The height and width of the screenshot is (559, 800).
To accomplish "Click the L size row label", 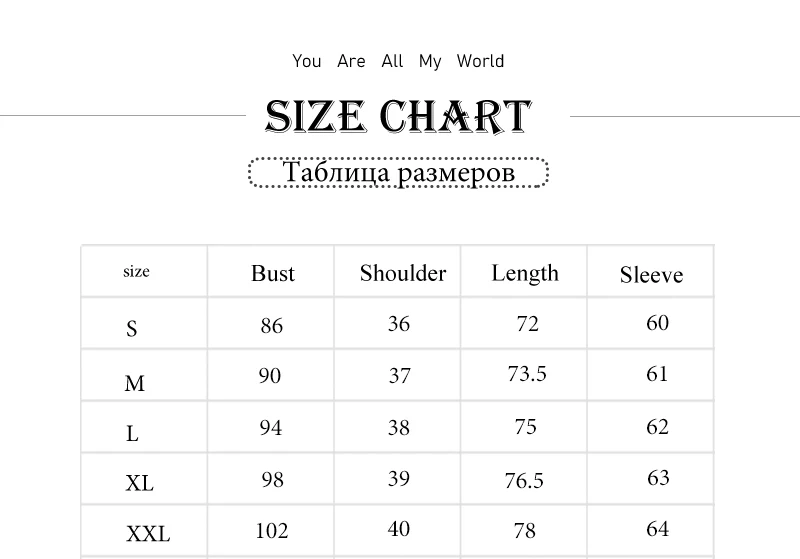I will click(132, 434).
